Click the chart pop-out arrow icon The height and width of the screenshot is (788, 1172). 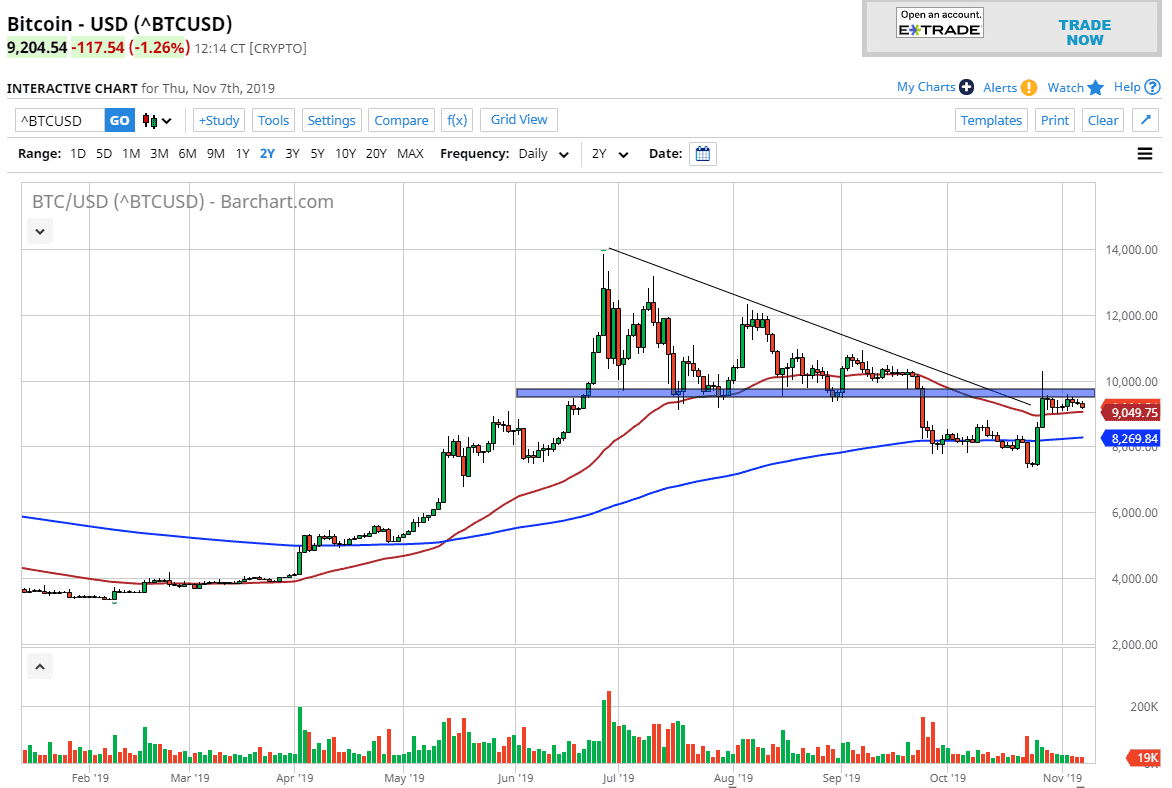click(x=1146, y=119)
